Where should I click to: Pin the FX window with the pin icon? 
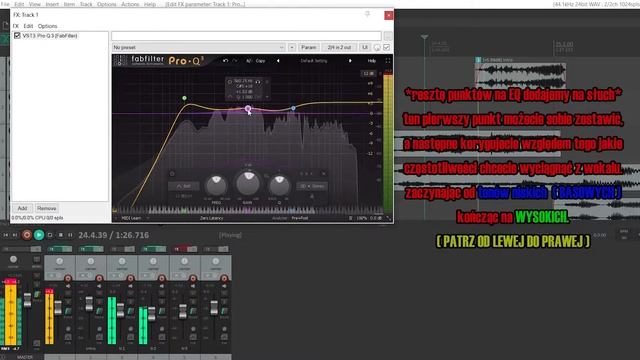tap(367, 15)
